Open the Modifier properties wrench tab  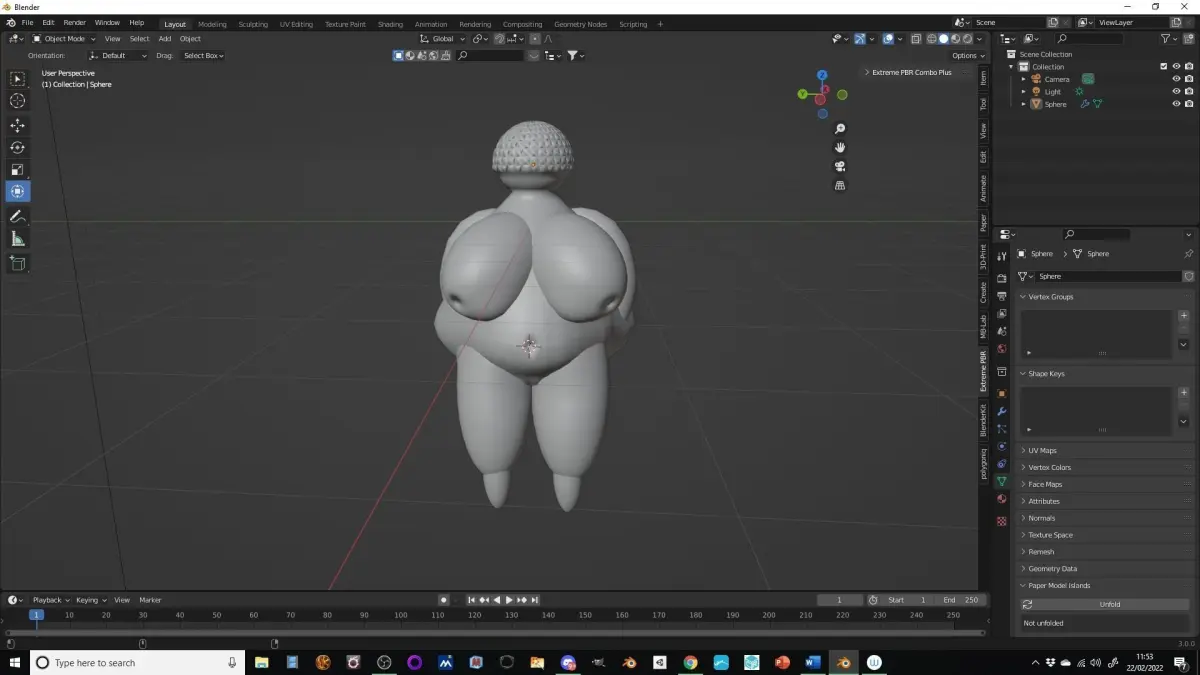[1002, 411]
